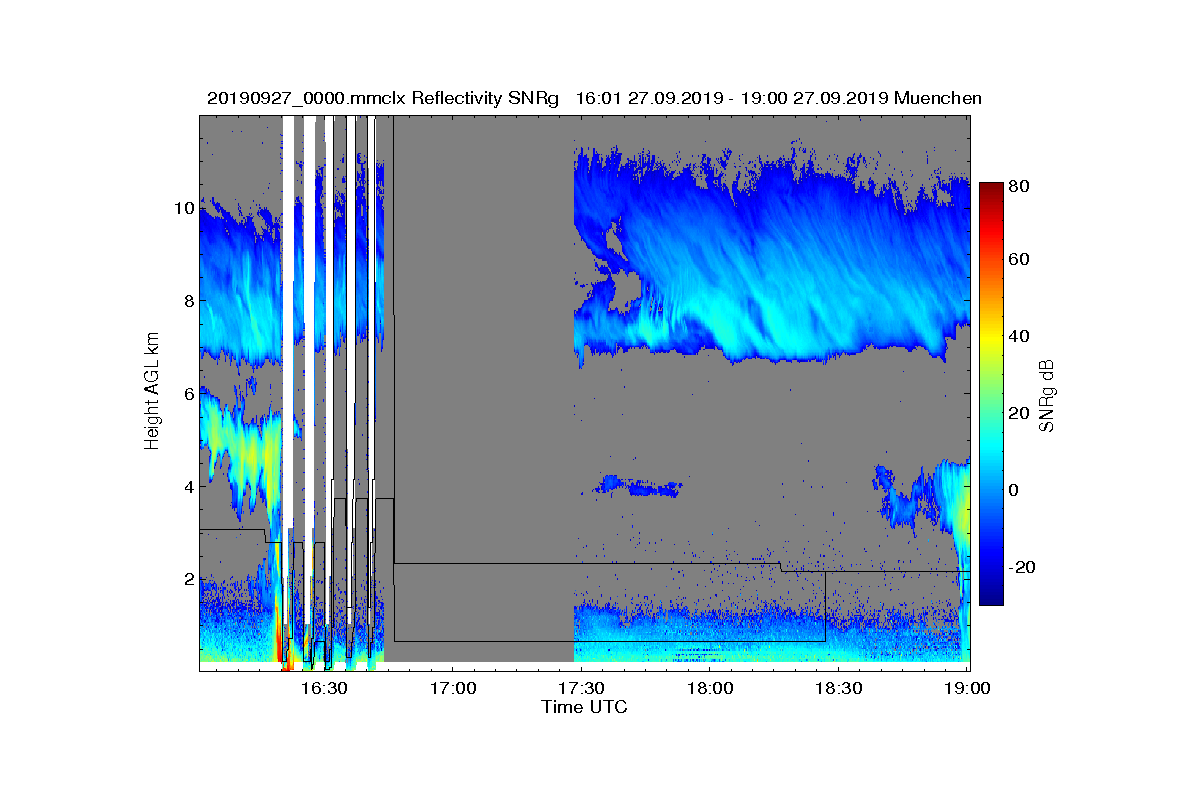The image size is (1200, 800).
Task: Click the 16:30 time tick label
Action: [327, 689]
